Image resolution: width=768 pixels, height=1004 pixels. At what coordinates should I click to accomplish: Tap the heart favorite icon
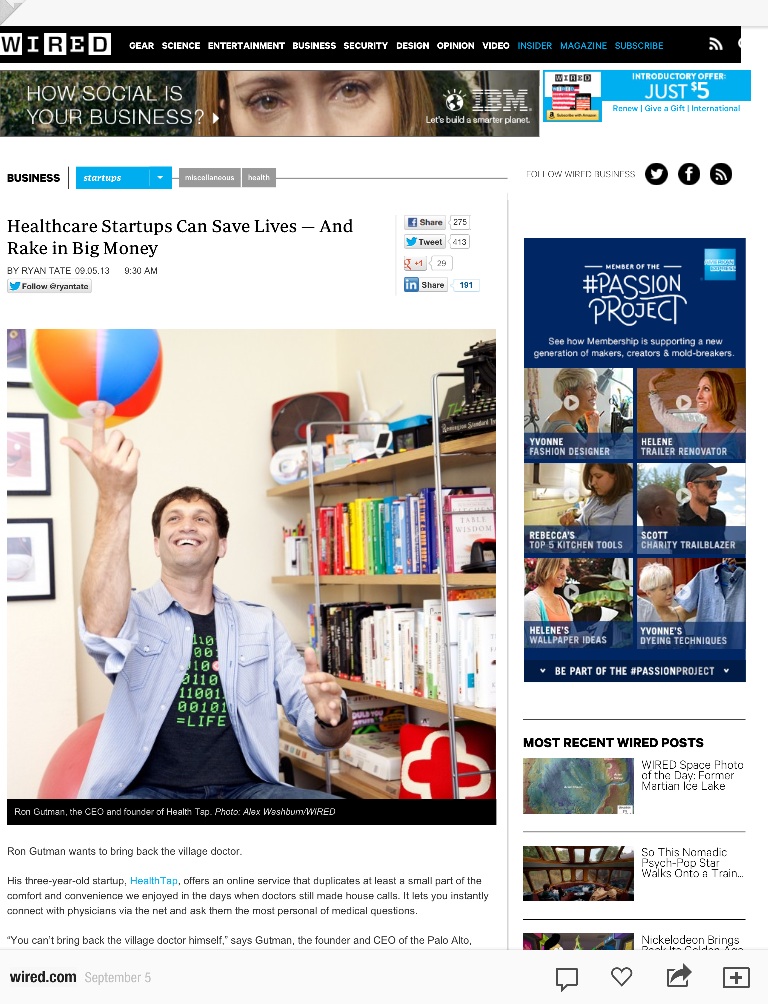coord(621,976)
